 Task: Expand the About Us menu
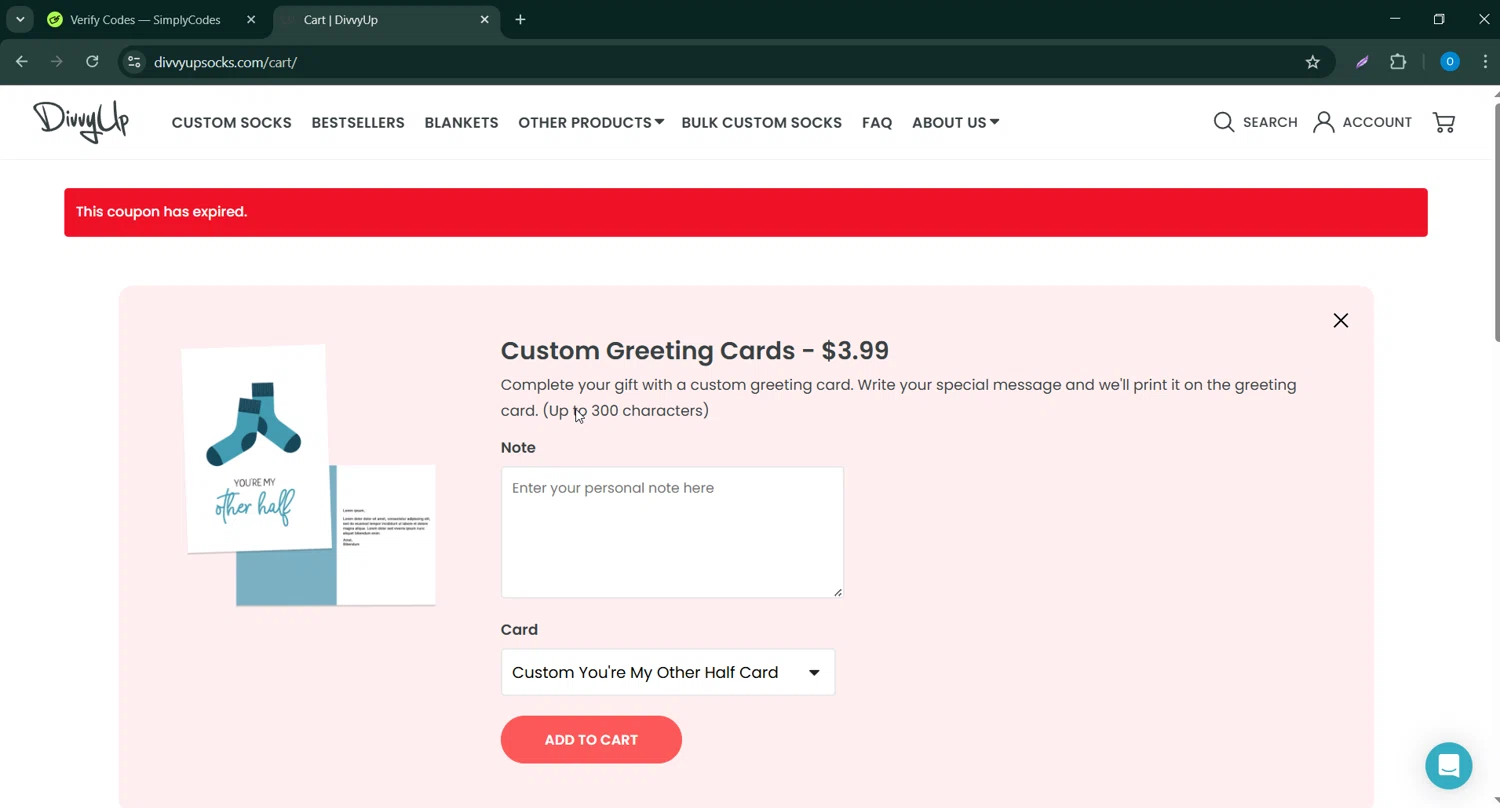click(955, 122)
